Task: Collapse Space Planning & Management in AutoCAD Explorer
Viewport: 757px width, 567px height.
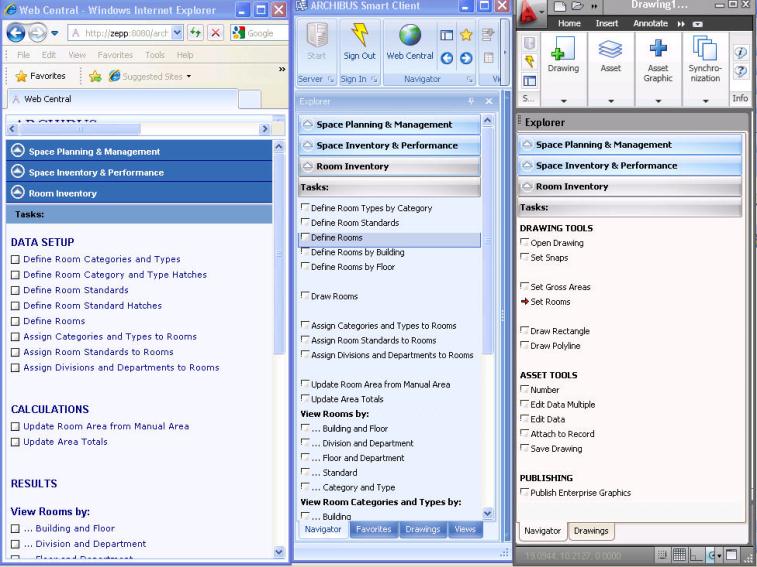Action: [x=527, y=144]
